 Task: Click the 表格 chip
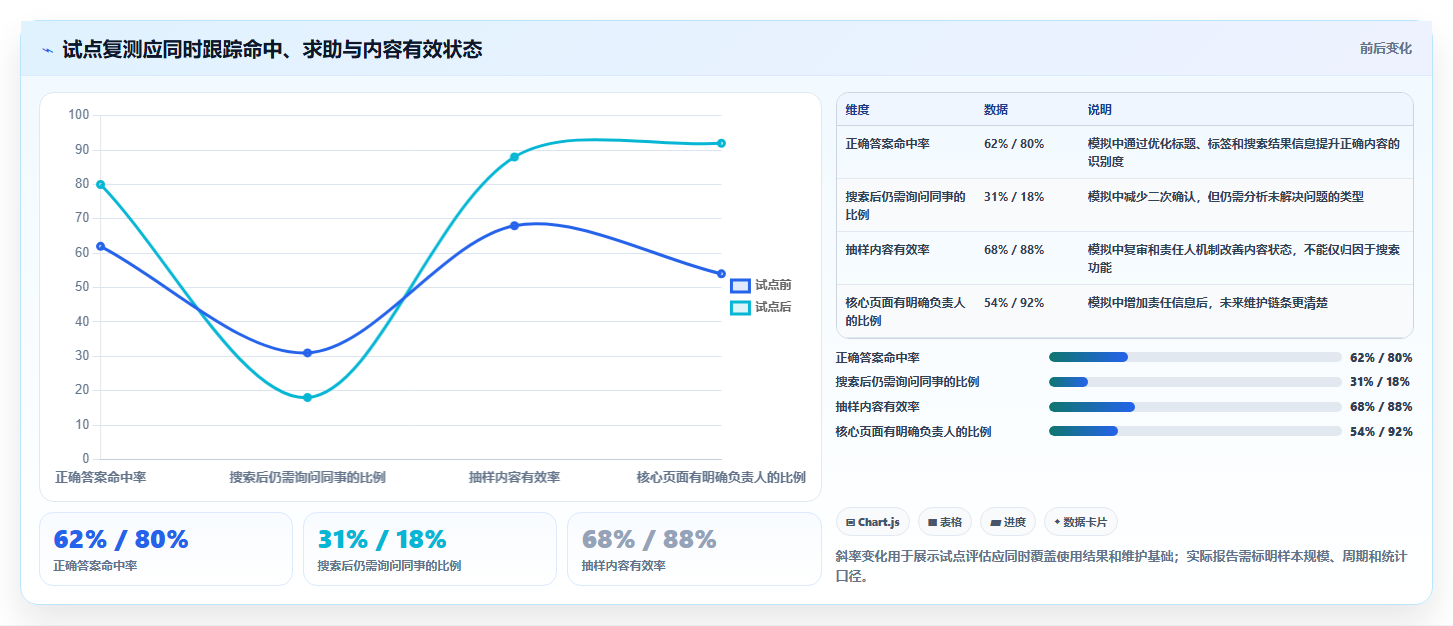(945, 522)
